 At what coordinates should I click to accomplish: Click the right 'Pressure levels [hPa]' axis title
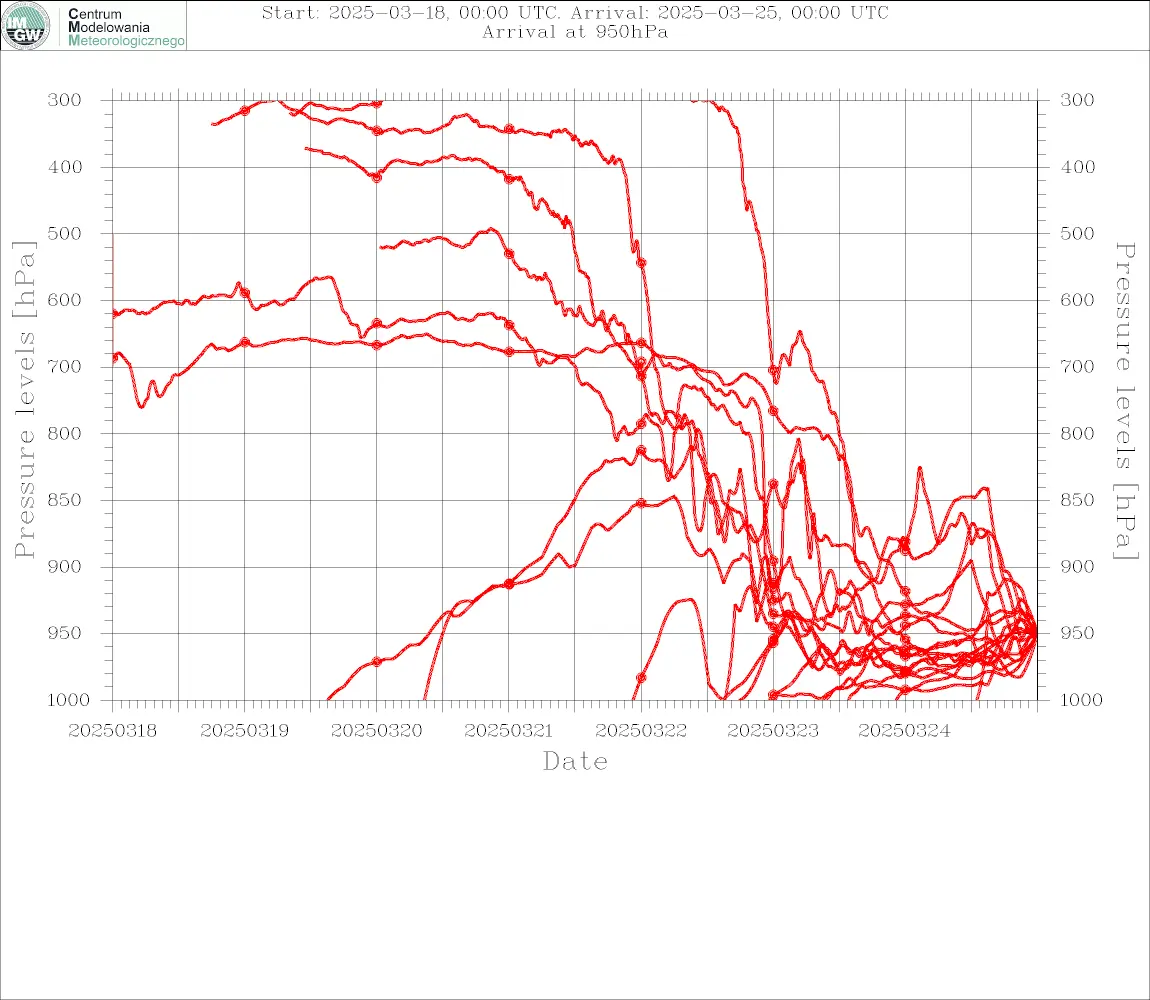[x=1125, y=401]
